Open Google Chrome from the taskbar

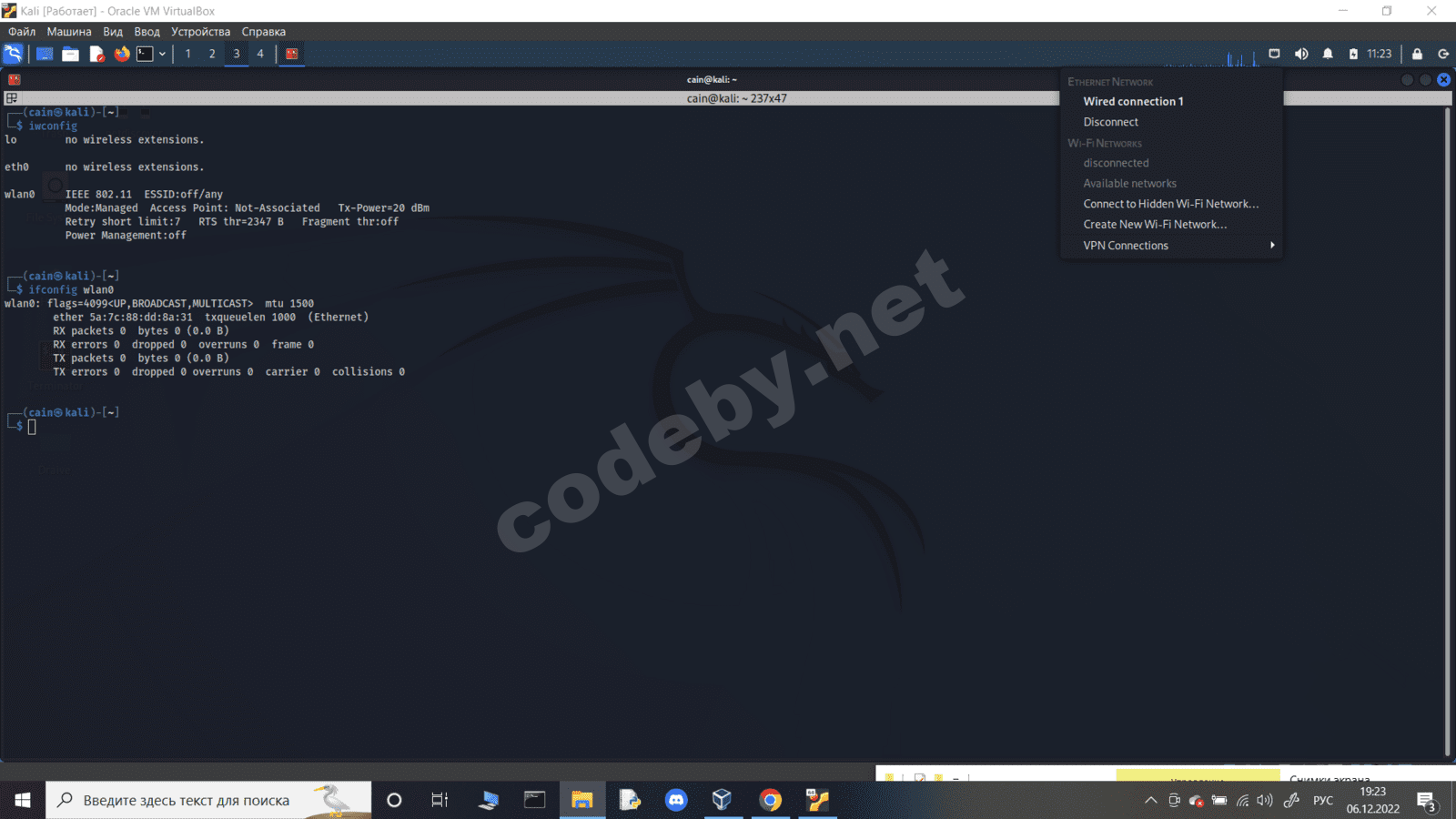(770, 800)
